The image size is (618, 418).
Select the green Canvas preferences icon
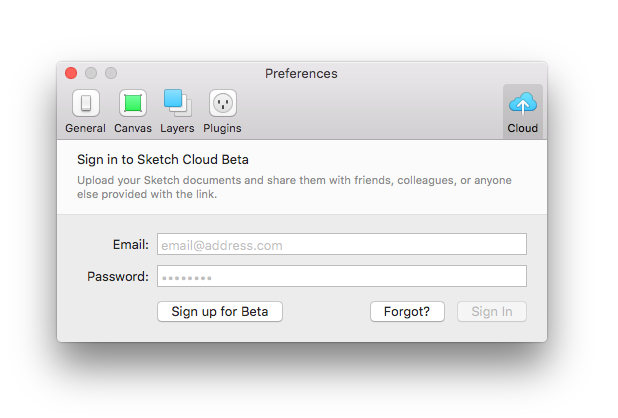tap(133, 103)
